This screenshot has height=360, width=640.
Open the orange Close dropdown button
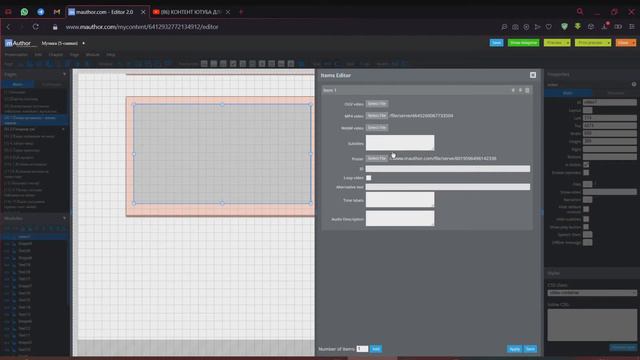click(x=625, y=43)
